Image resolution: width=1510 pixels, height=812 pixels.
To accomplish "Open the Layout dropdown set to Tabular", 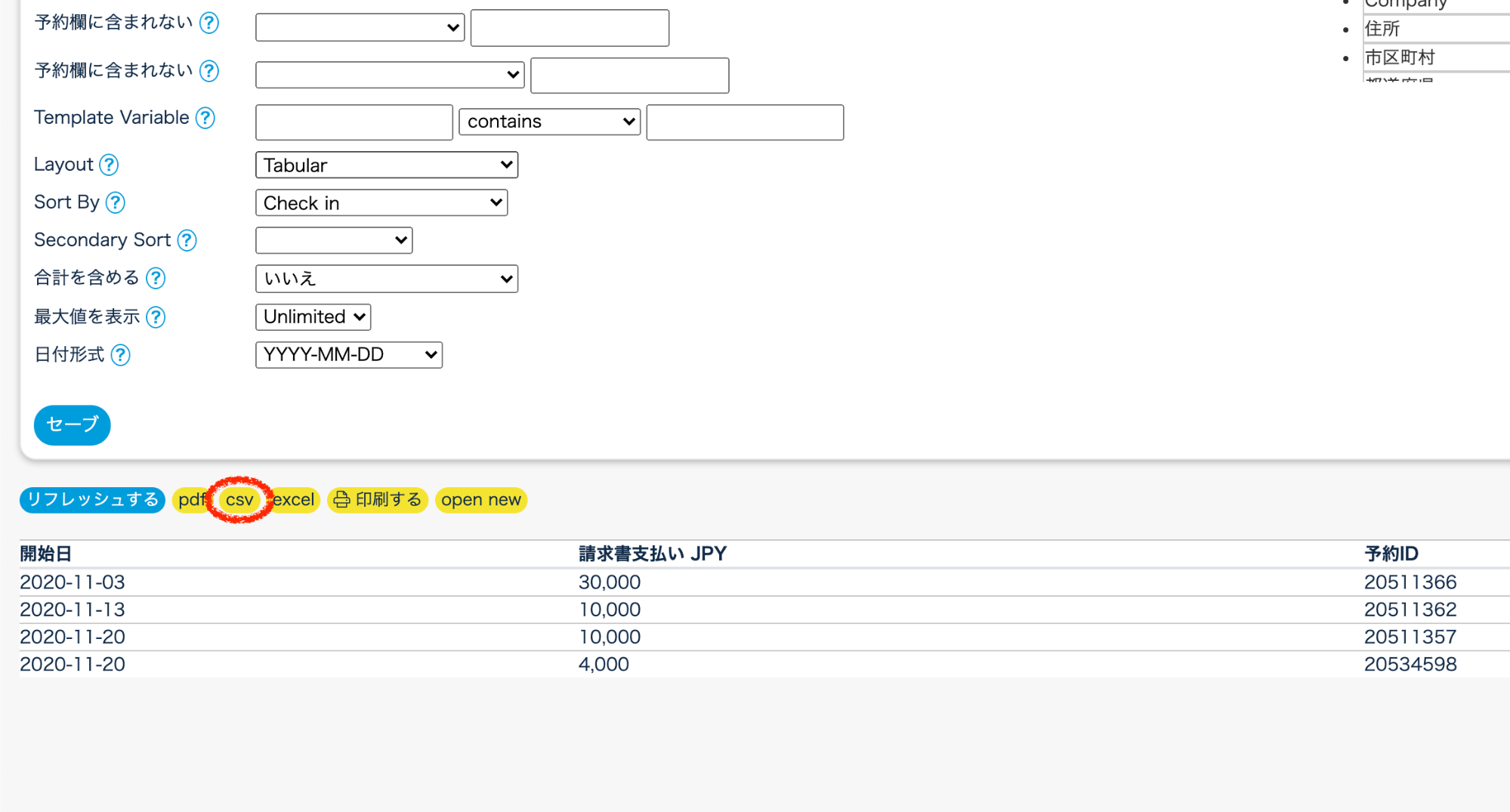I will tap(386, 165).
